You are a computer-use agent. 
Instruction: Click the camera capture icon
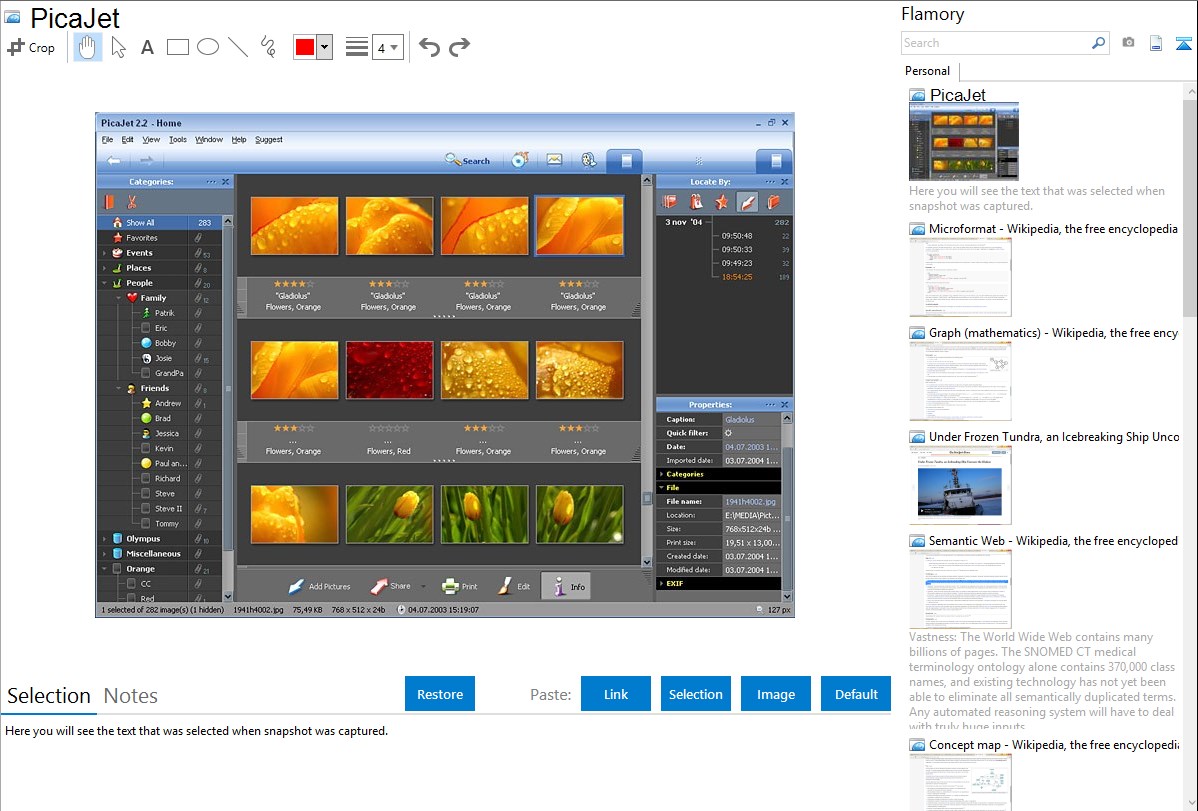1128,43
